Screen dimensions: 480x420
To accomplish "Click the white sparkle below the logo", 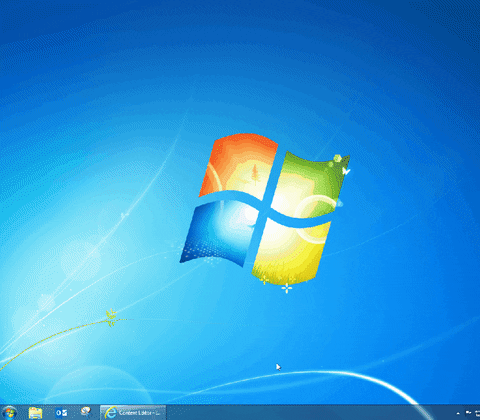I will tap(287, 288).
